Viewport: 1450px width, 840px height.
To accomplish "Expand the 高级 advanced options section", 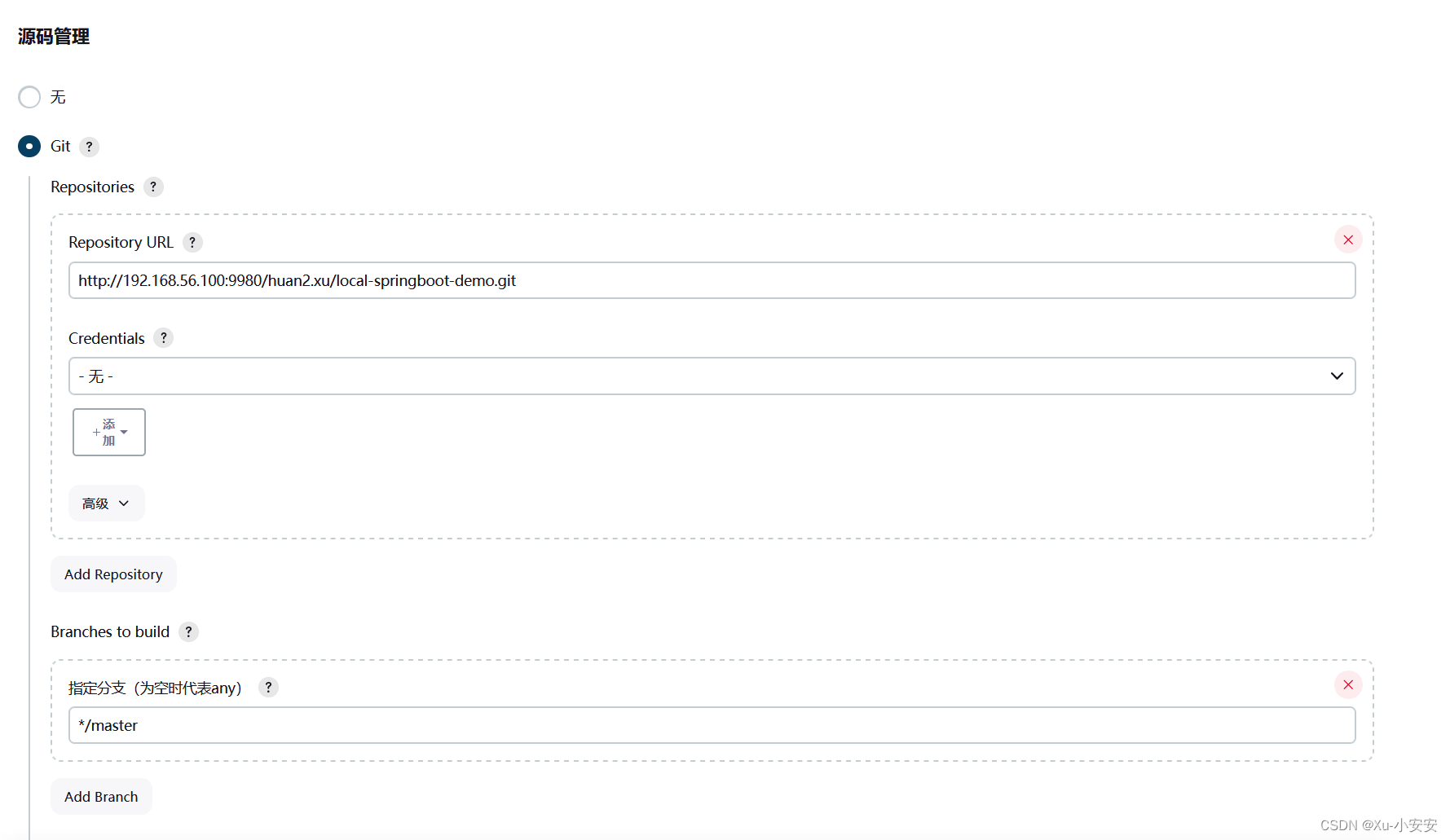I will (x=106, y=503).
